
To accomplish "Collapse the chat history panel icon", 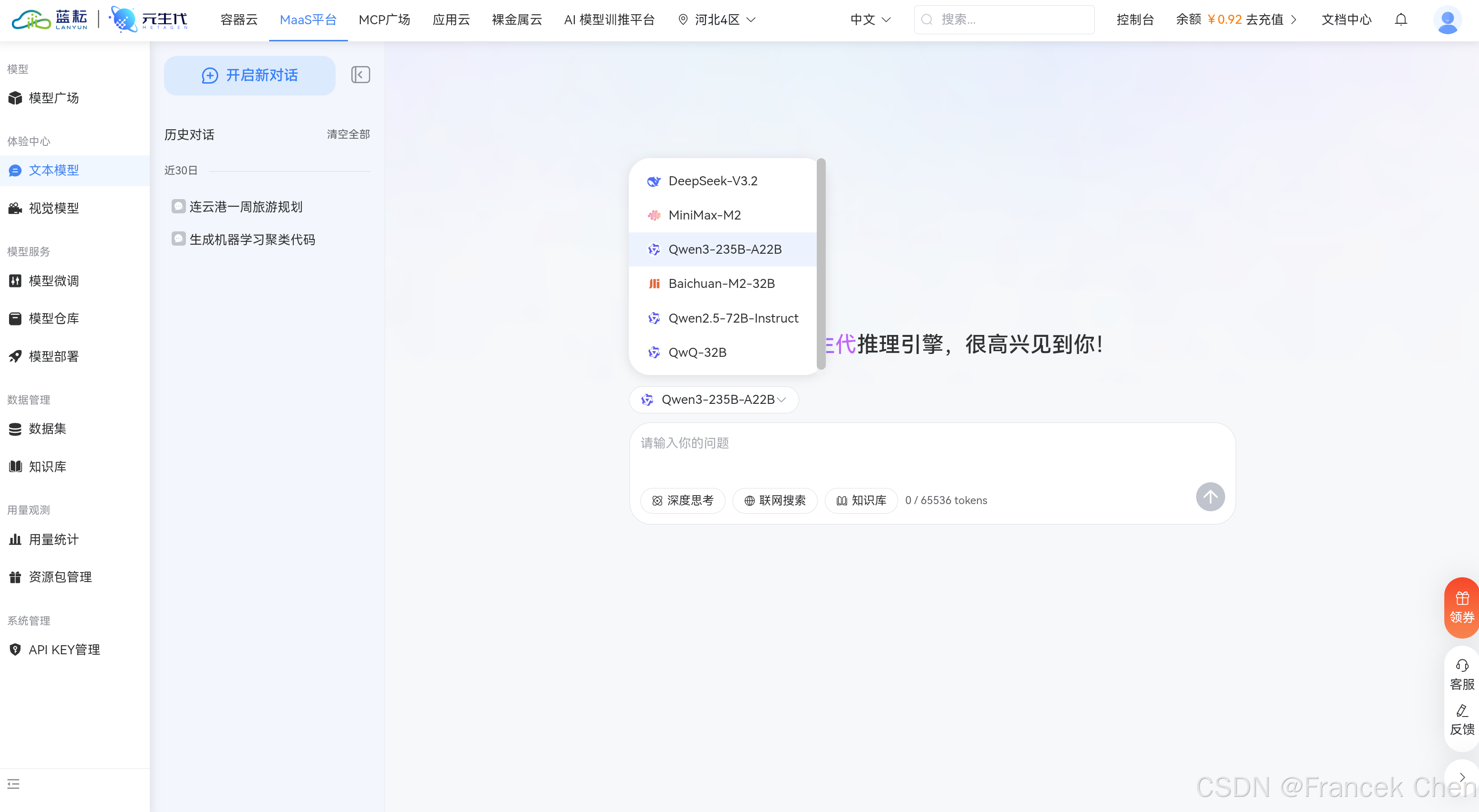I will [360, 75].
